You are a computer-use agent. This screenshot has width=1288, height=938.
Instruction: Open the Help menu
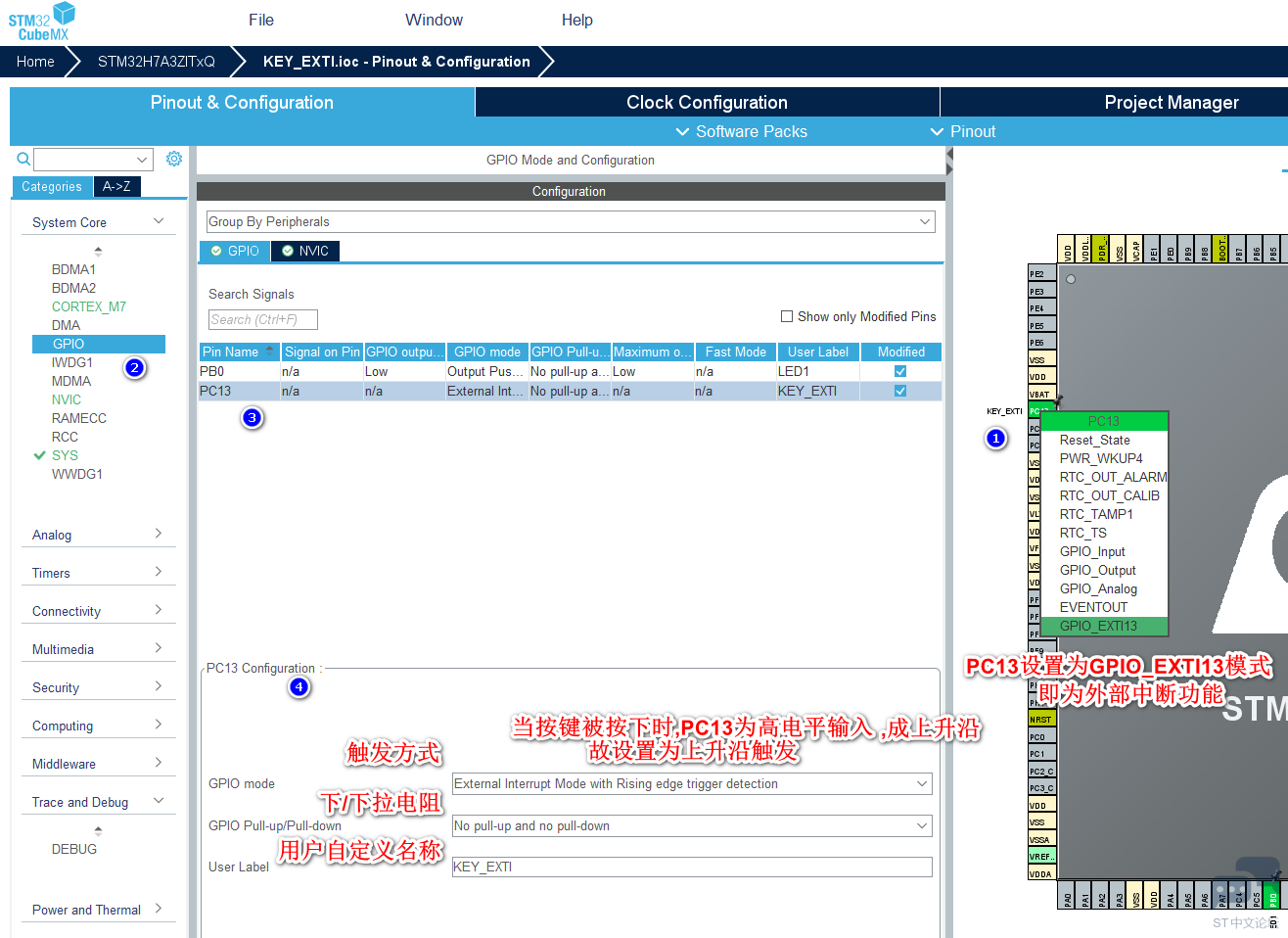576,20
